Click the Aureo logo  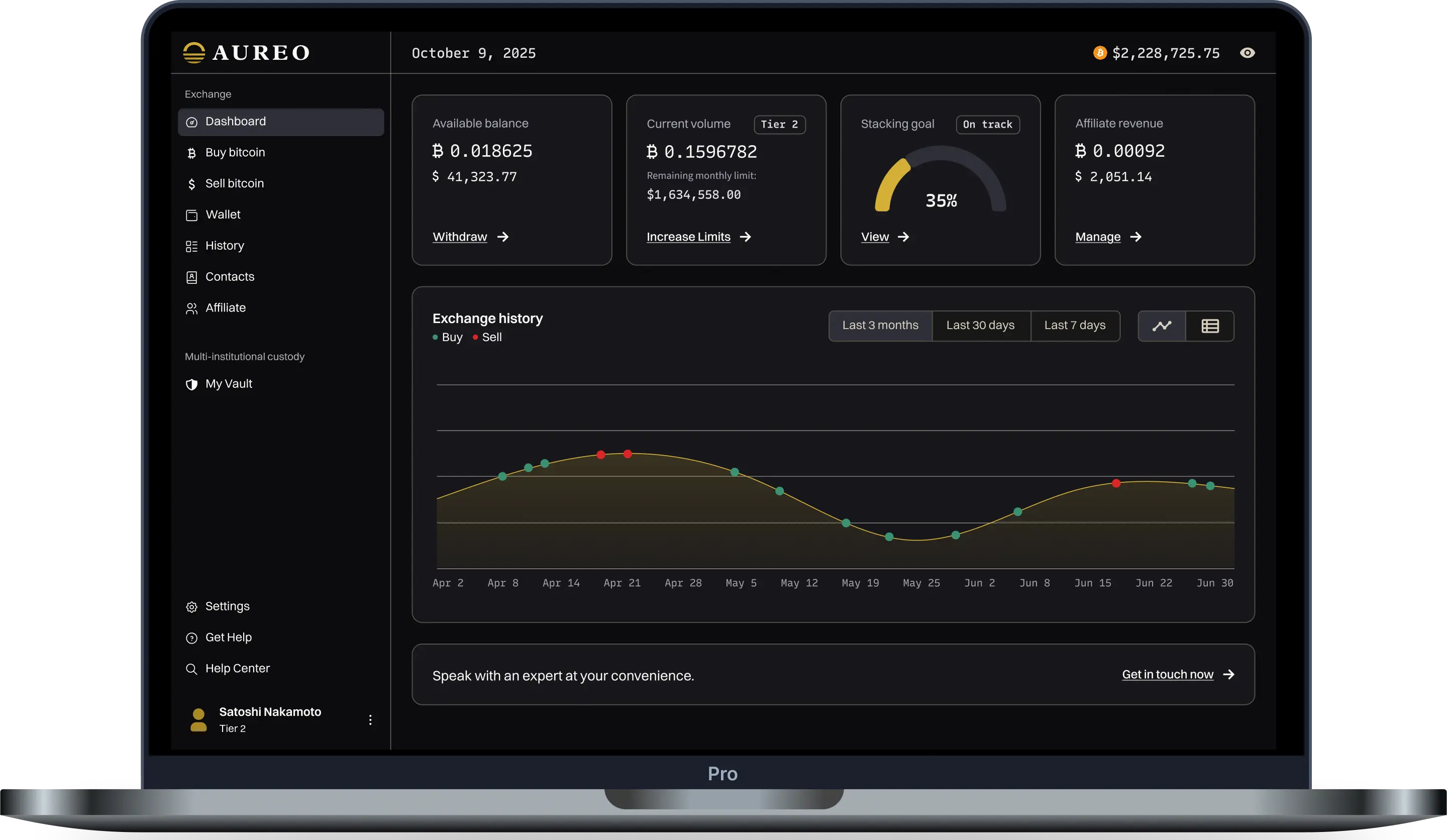pos(246,52)
